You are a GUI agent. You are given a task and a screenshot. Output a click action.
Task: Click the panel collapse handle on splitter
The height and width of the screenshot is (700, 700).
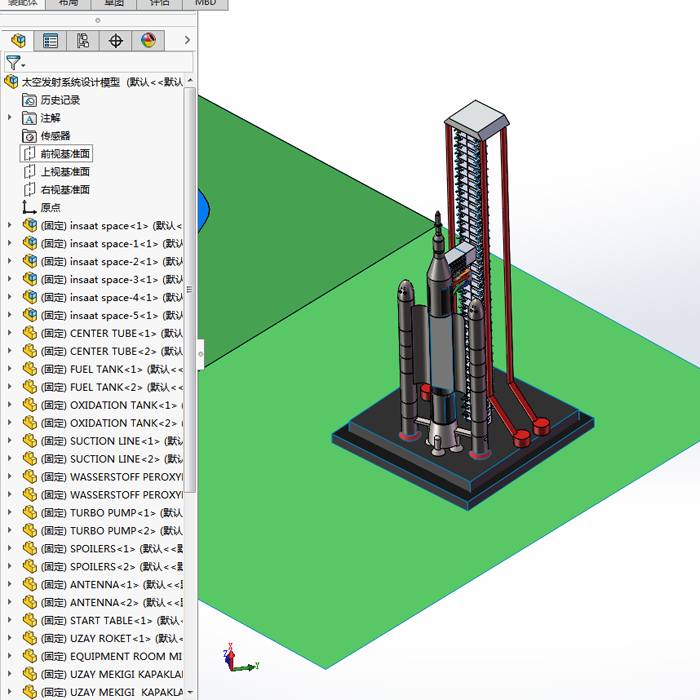200,354
